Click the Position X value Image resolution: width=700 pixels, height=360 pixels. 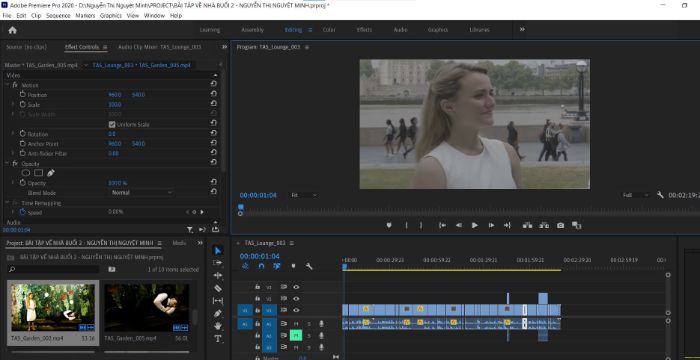(115, 95)
